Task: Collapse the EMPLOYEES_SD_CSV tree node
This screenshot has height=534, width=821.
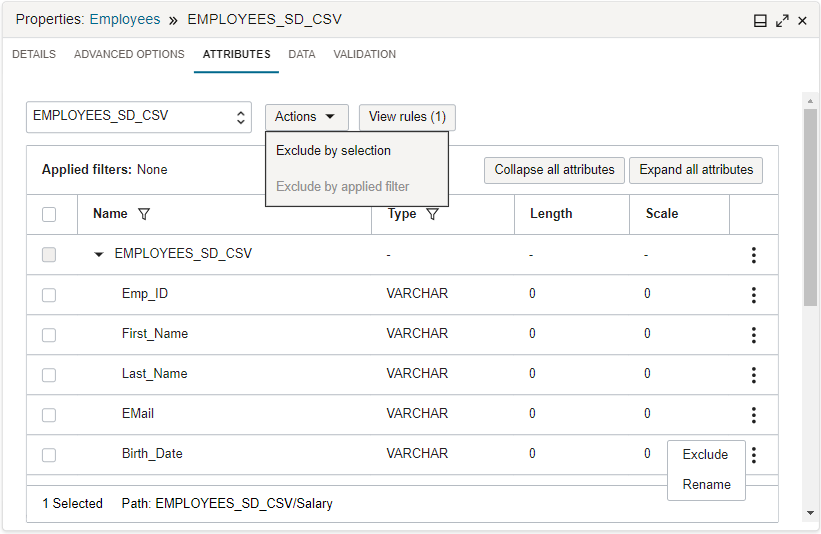Action: (99, 255)
